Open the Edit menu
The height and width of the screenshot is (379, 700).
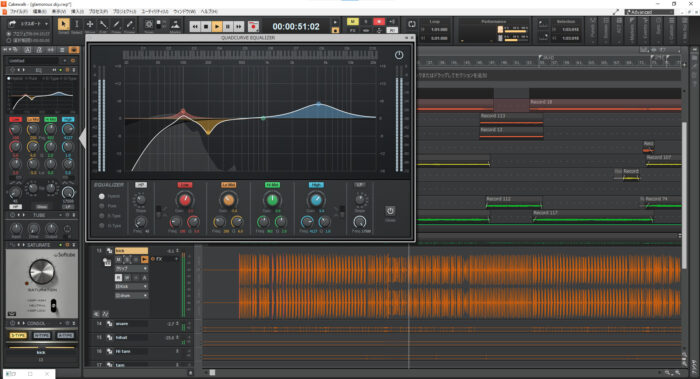(40, 11)
